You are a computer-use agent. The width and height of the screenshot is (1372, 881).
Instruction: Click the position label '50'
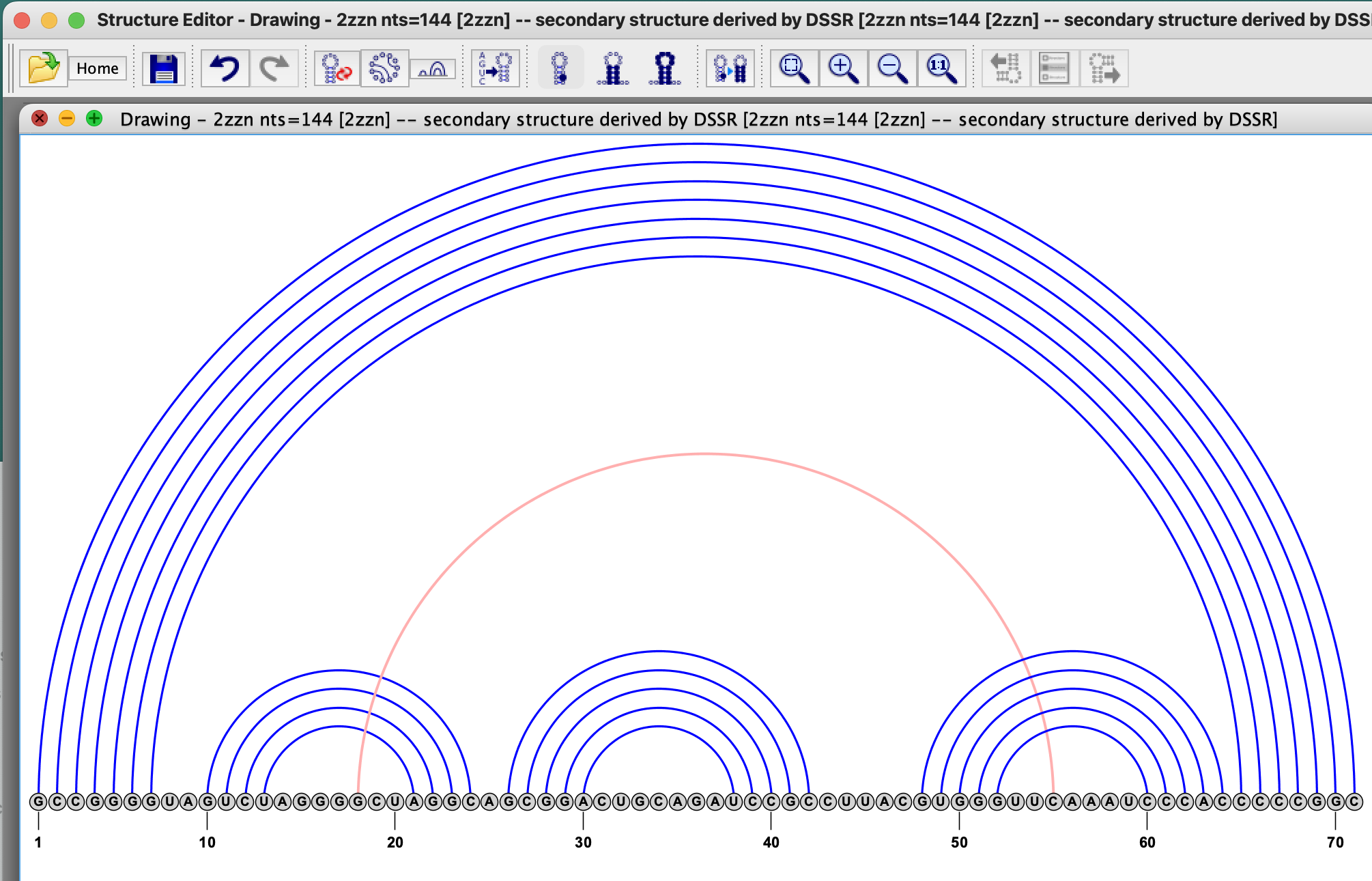[x=960, y=842]
